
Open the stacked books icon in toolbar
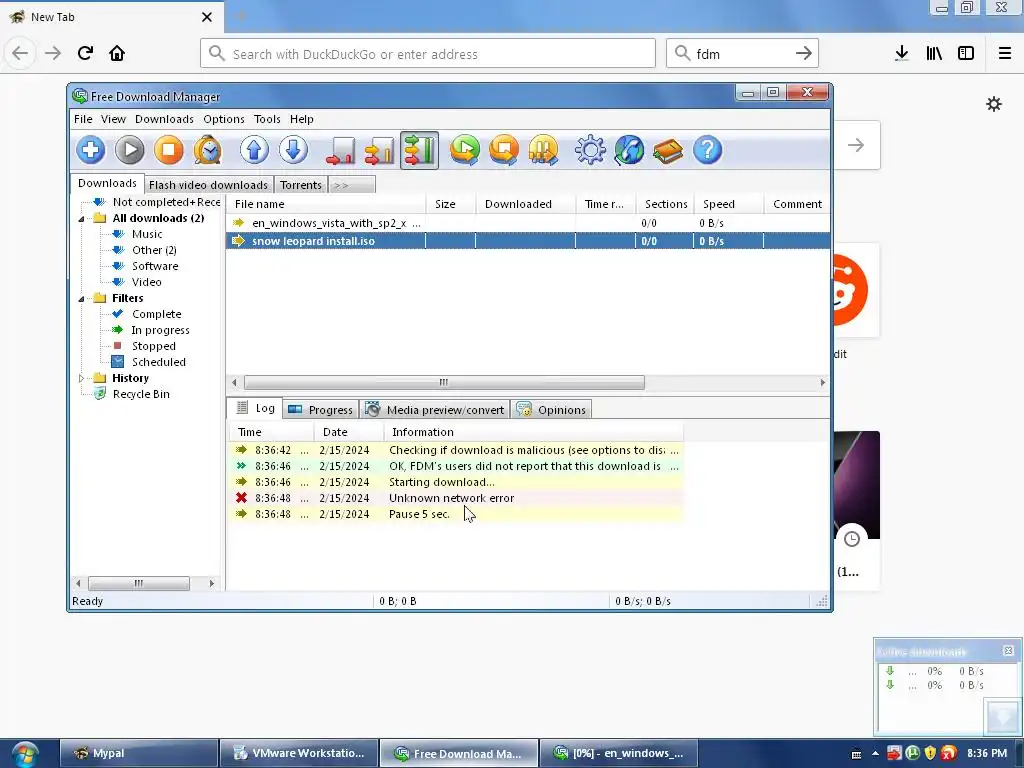click(x=668, y=150)
